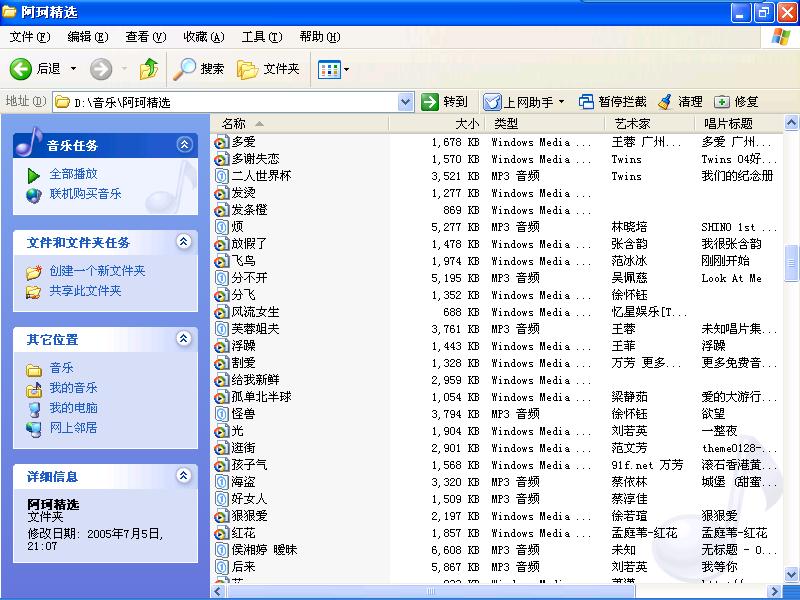
Task: Click the 暂停拦截 toolbar icon
Action: pos(587,101)
